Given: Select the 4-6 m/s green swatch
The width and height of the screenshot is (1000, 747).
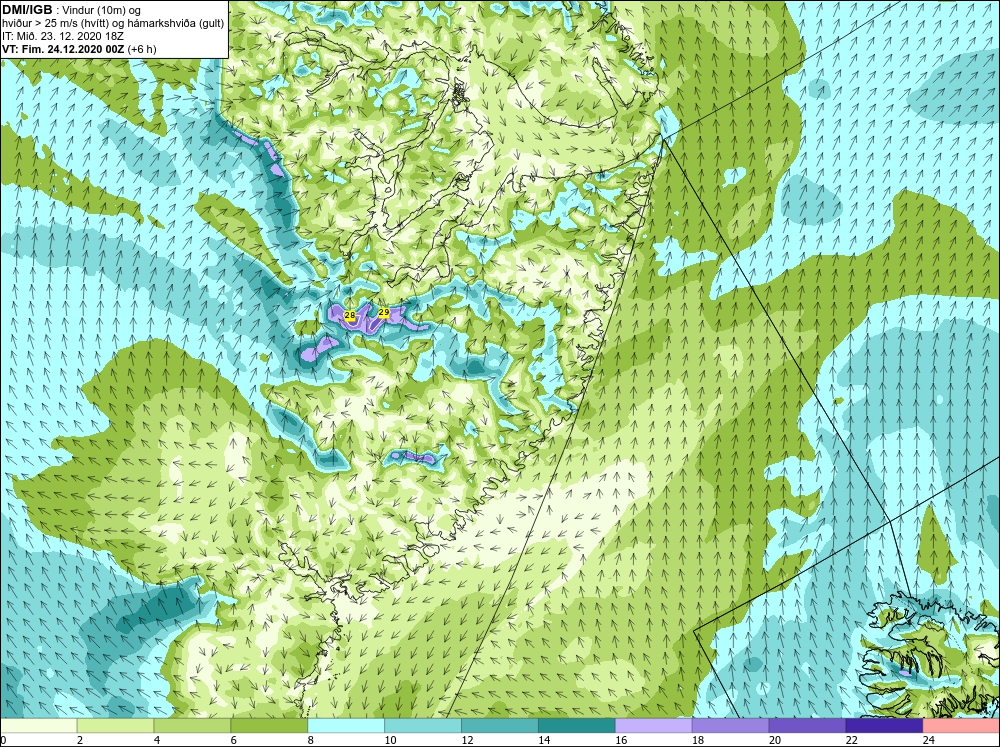Looking at the screenshot, I should (192, 726).
